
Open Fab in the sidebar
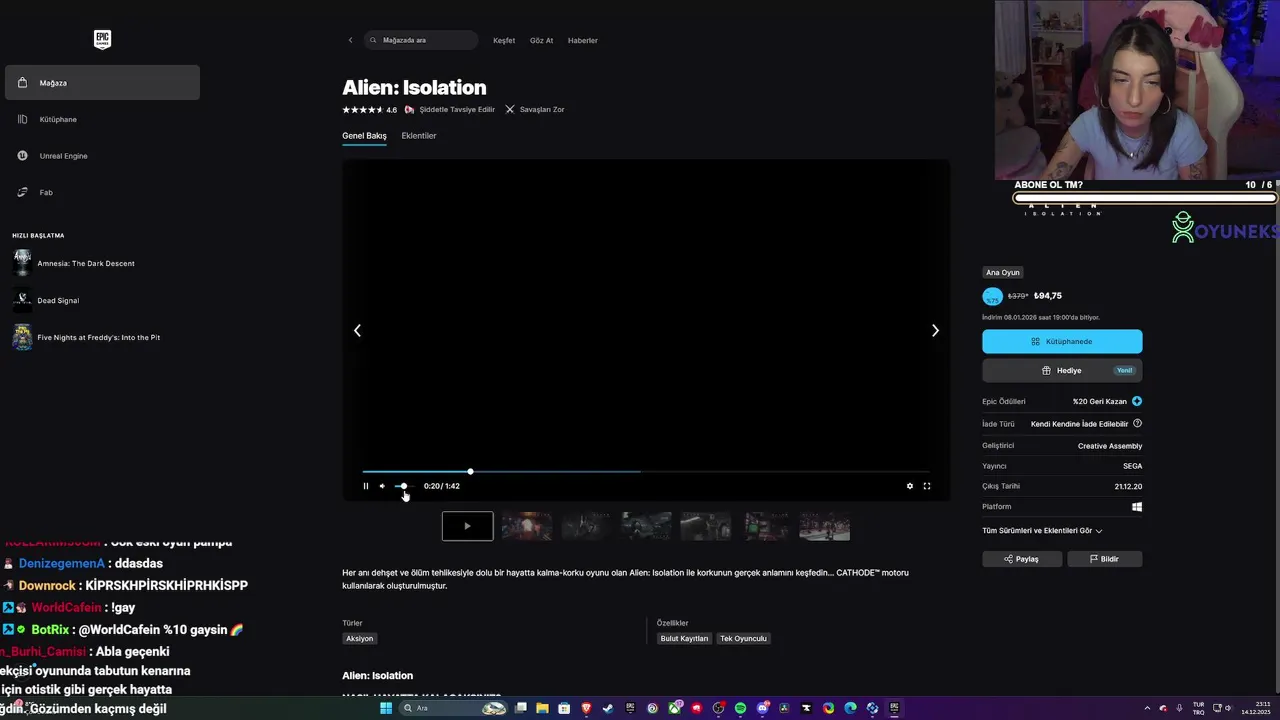click(x=102, y=192)
